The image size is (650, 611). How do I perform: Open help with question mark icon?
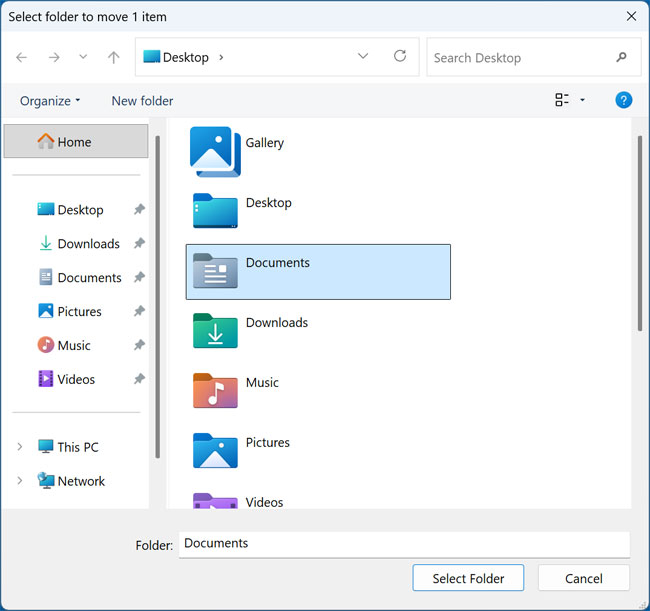point(623,100)
